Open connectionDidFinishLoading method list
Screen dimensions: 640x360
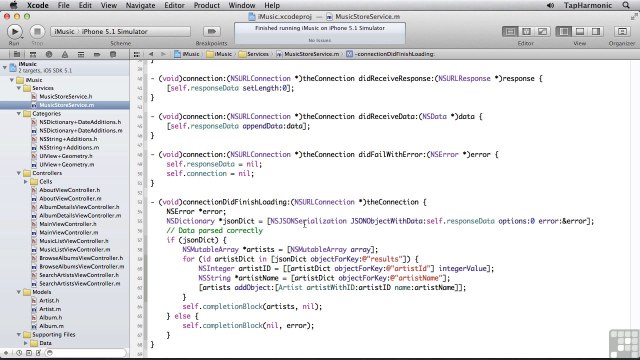pos(391,54)
